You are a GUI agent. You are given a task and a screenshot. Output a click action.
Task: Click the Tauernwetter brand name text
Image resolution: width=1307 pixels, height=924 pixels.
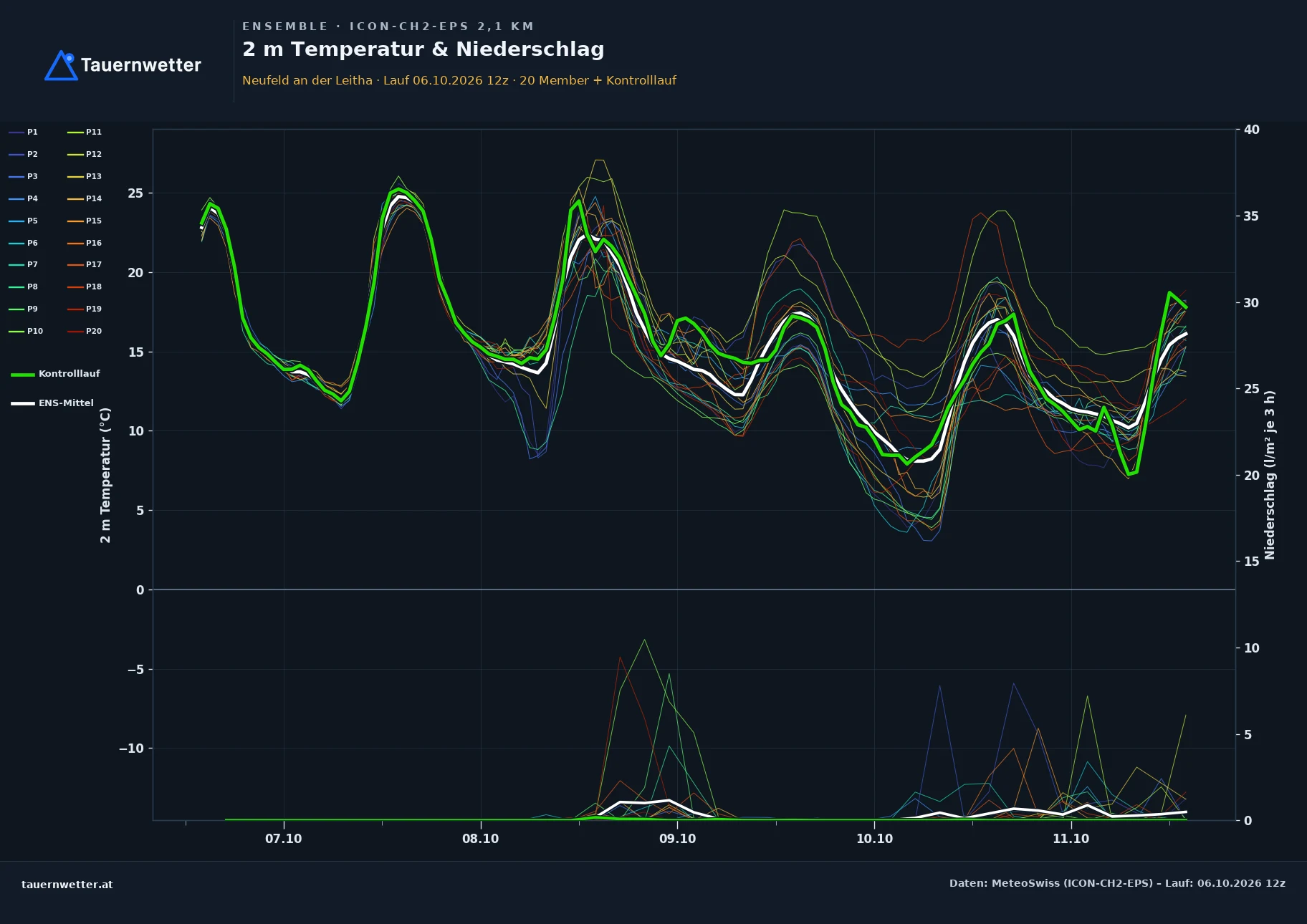[x=141, y=65]
